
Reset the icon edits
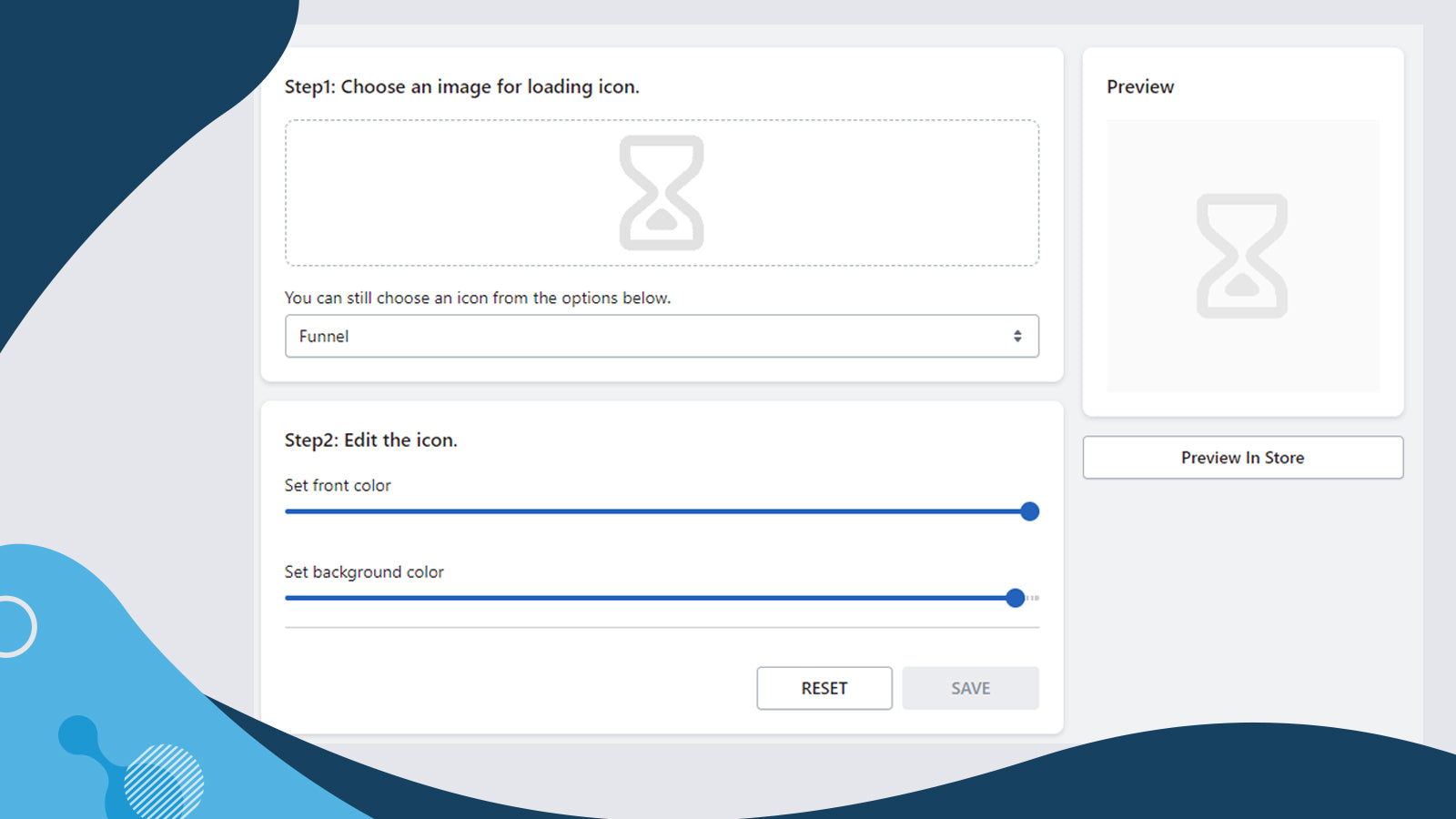824,688
